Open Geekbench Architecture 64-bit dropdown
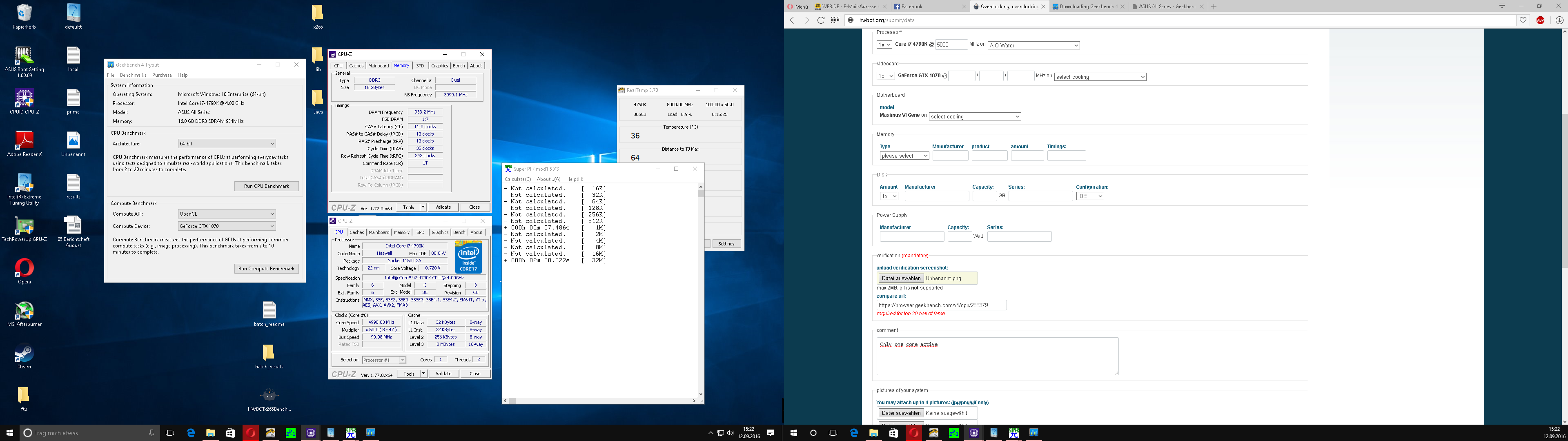1568x441 pixels. pos(227,144)
